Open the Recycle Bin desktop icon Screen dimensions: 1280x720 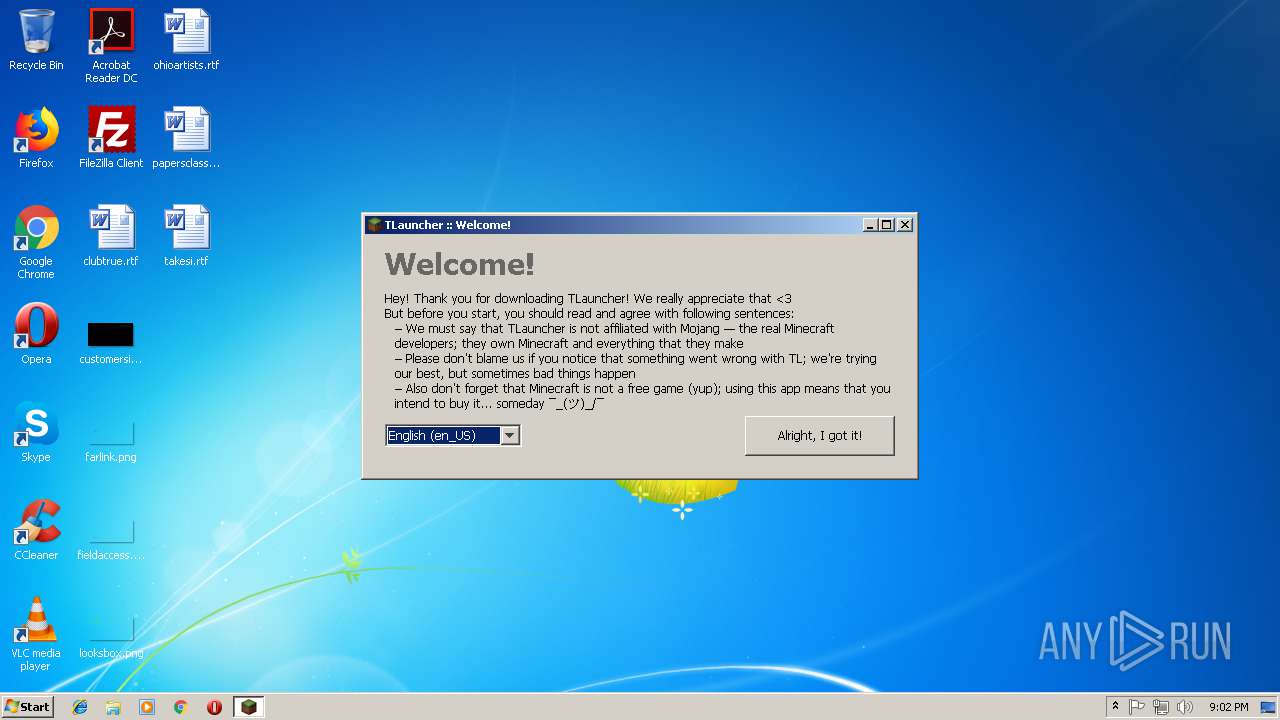pyautogui.click(x=36, y=40)
